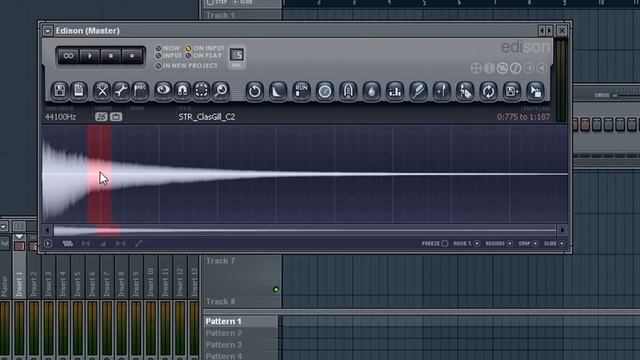
Task: Toggle the green mute dot on Track 7
Action: 276,290
